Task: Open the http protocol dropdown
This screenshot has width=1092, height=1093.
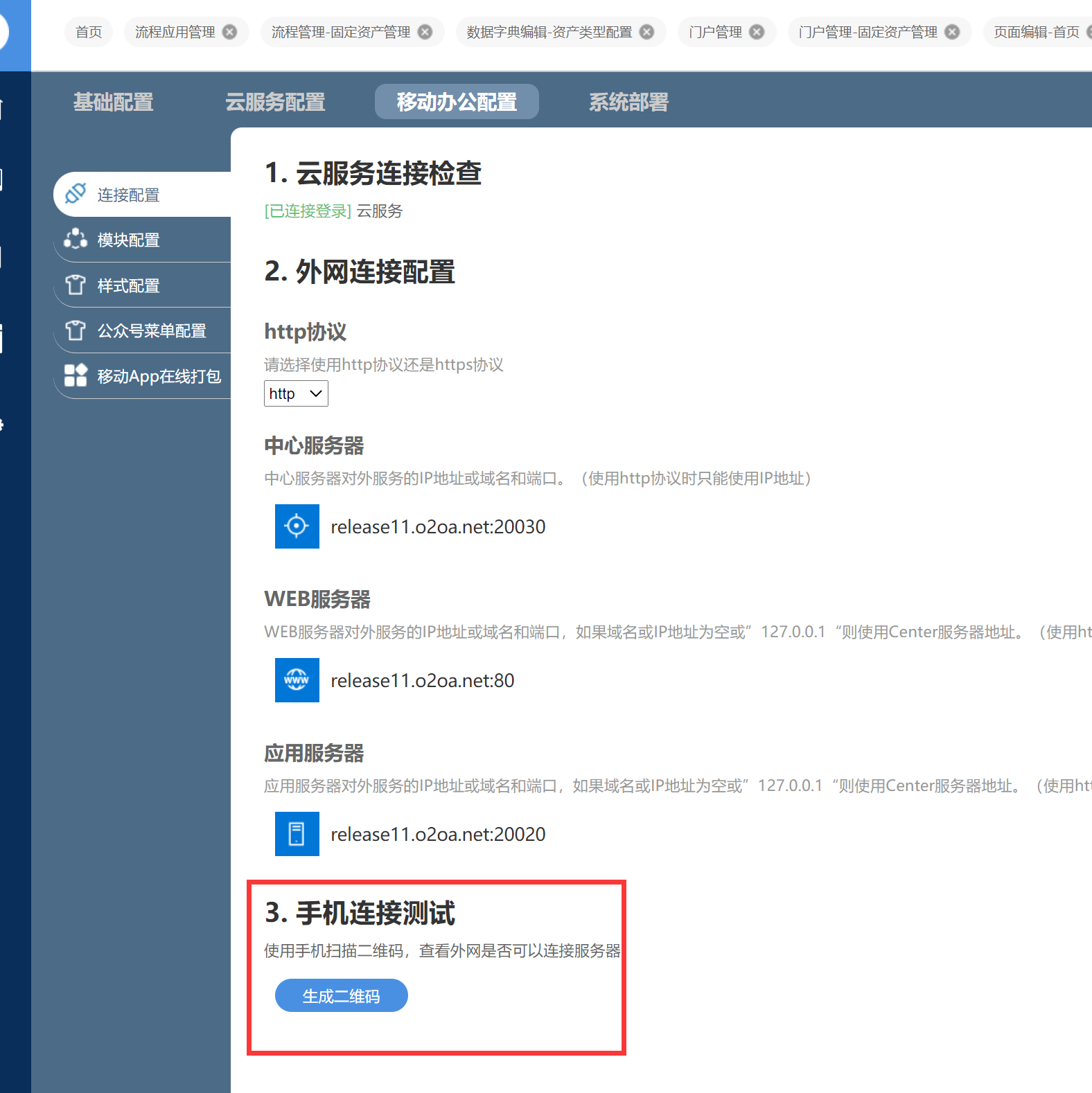Action: pyautogui.click(x=296, y=393)
